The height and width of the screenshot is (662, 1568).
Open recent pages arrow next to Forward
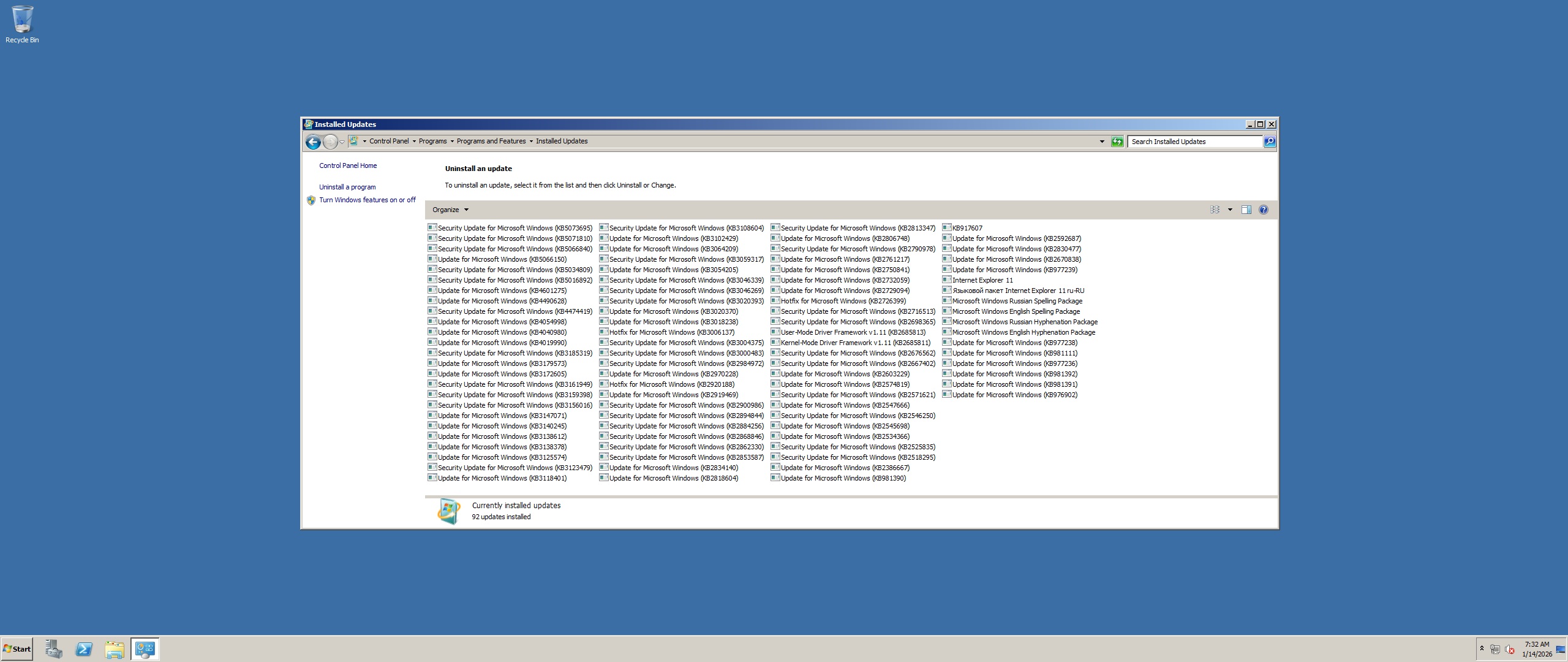[x=342, y=142]
